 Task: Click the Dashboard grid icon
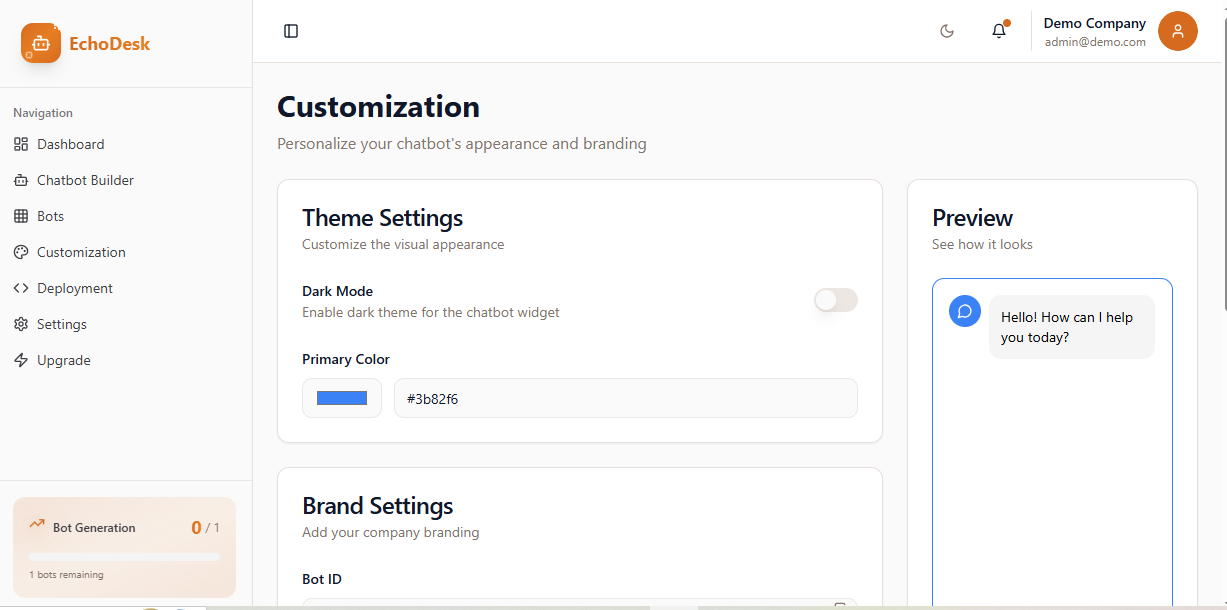tap(21, 144)
